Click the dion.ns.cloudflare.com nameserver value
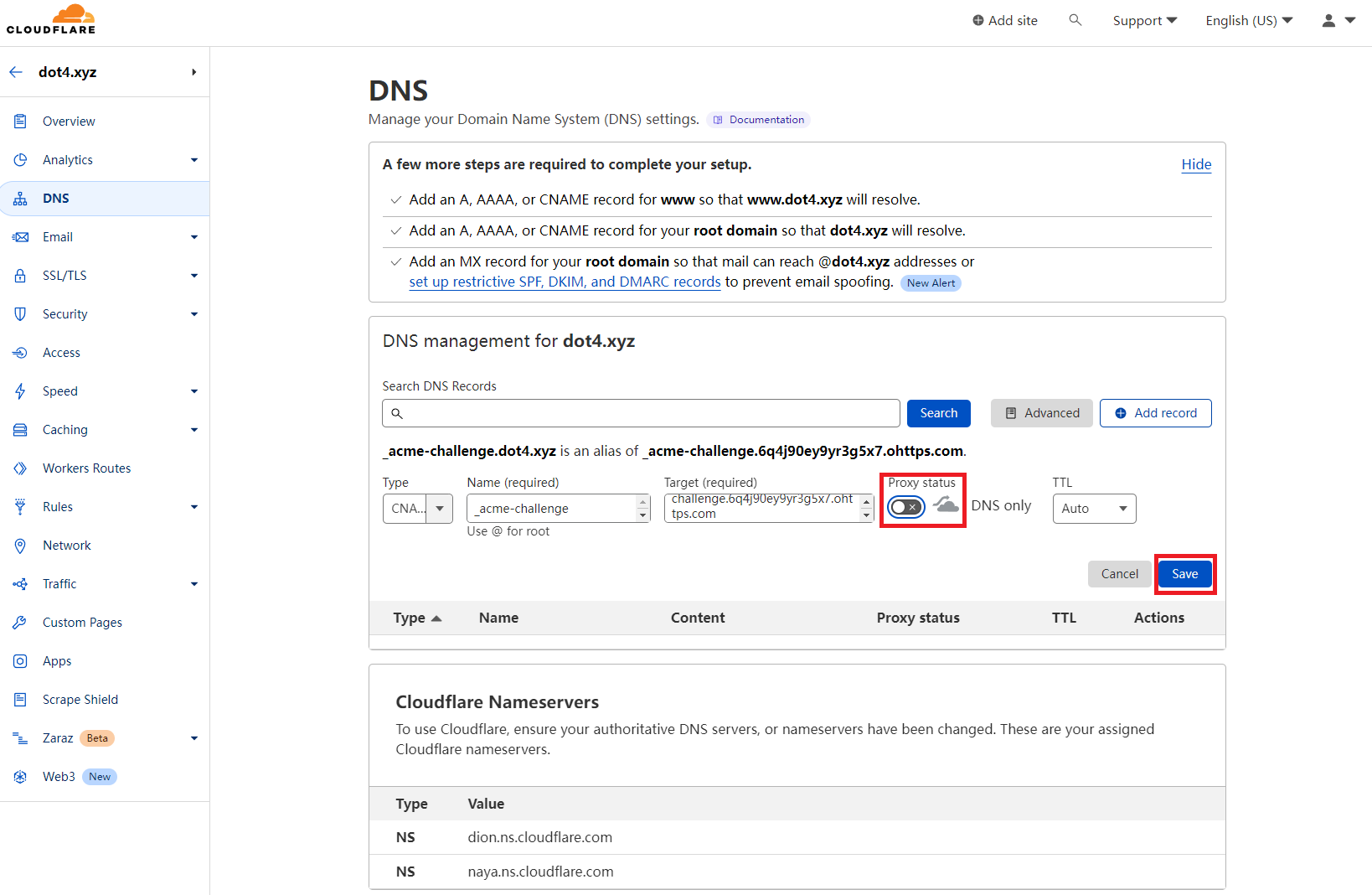 point(539,837)
